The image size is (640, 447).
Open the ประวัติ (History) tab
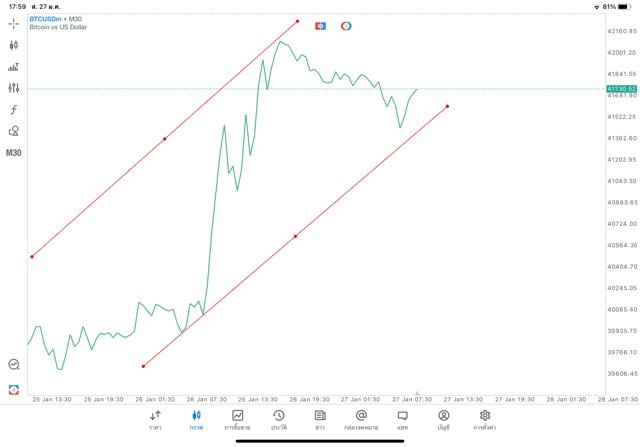coord(278,419)
